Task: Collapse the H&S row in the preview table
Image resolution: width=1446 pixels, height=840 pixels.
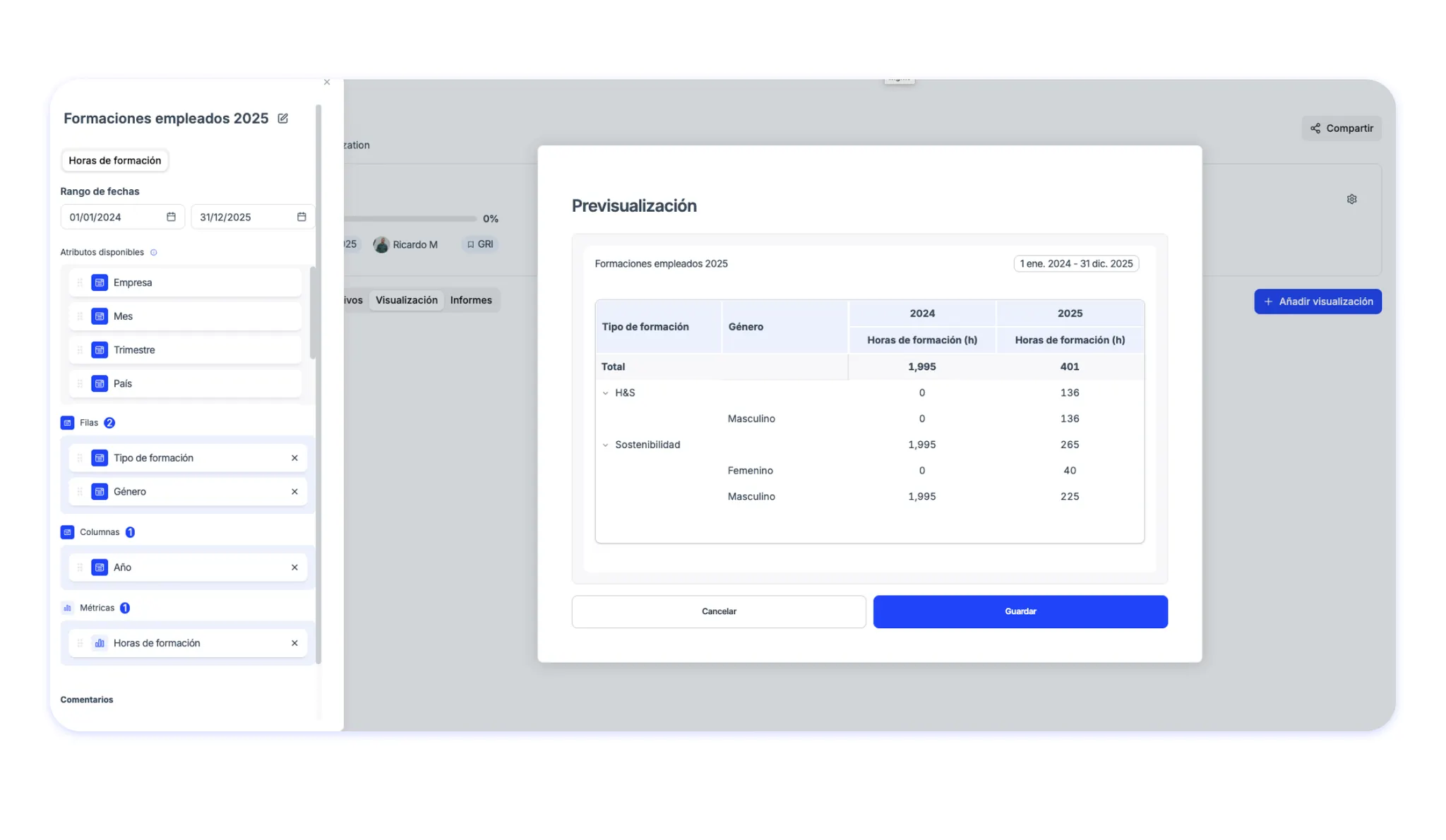Action: click(605, 393)
